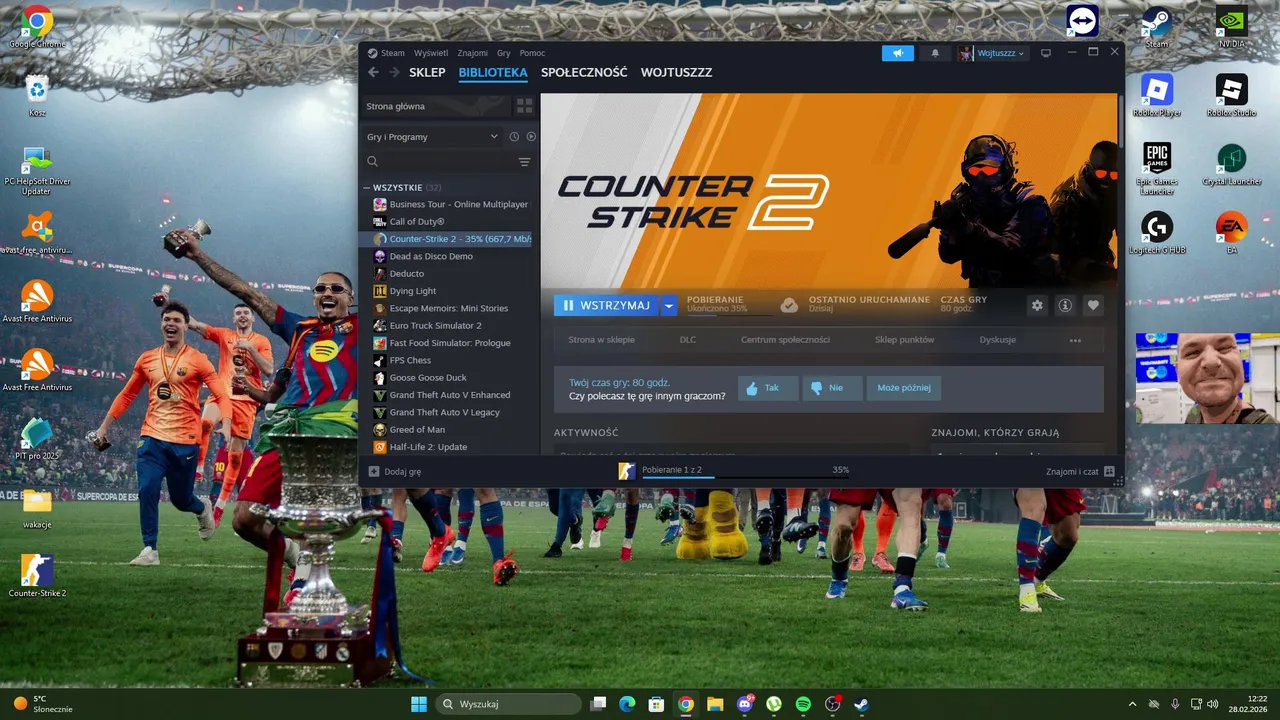The width and height of the screenshot is (1280, 720).
Task: Open the DLC link
Action: tap(688, 340)
